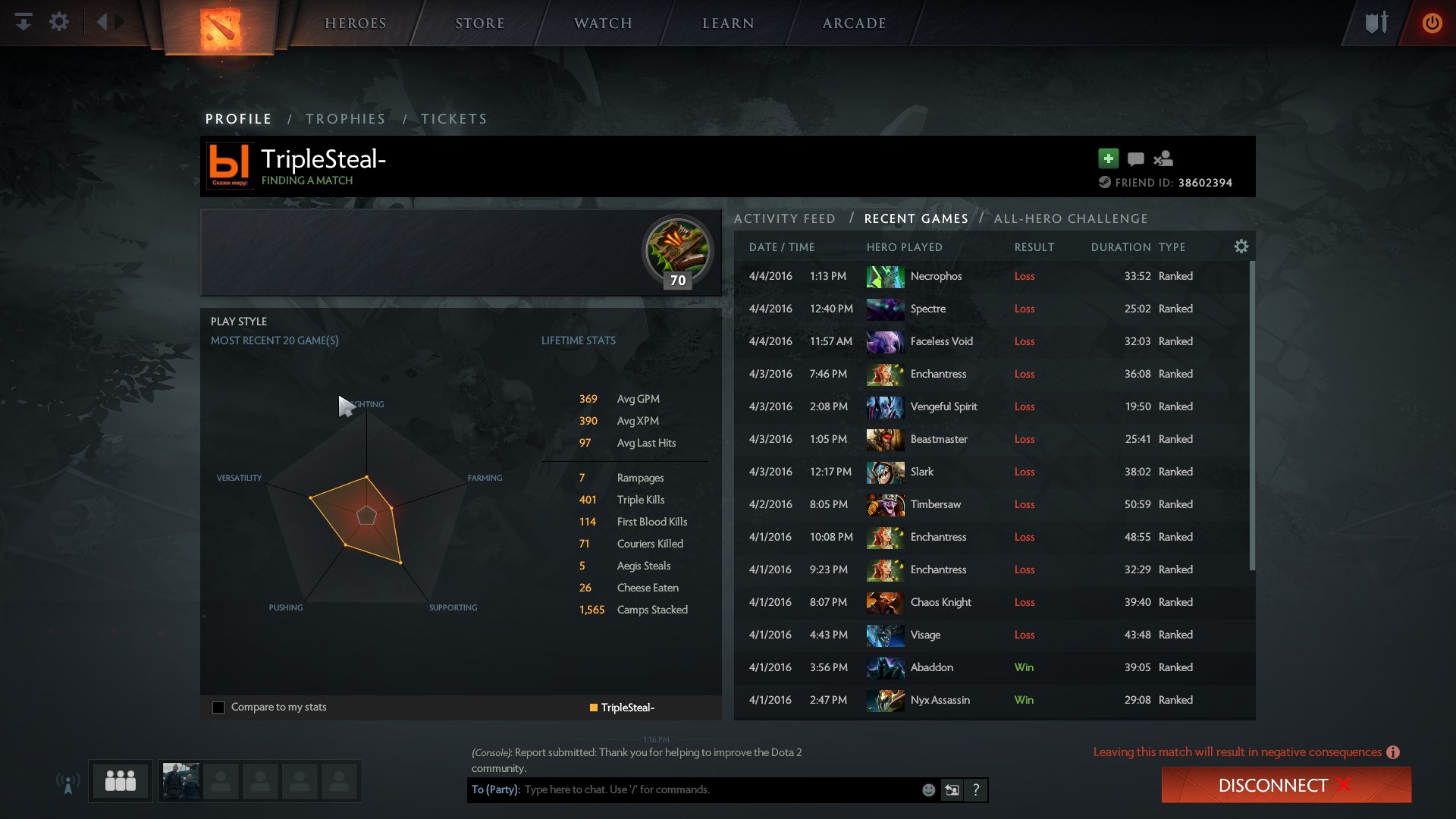This screenshot has height=819, width=1456.
Task: Open chat message icon beside friend ID
Action: pos(1135,158)
